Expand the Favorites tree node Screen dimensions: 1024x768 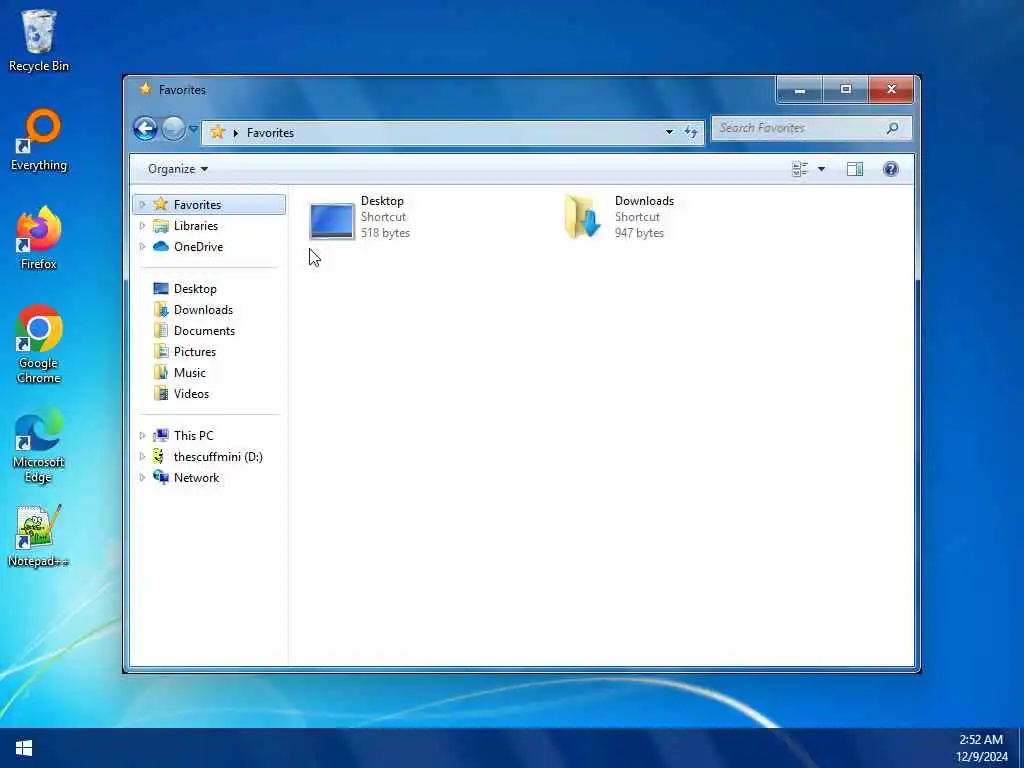coord(142,205)
